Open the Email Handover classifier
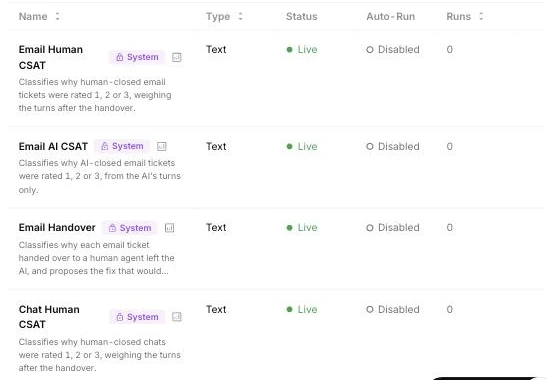554x380 pixels. 57,227
